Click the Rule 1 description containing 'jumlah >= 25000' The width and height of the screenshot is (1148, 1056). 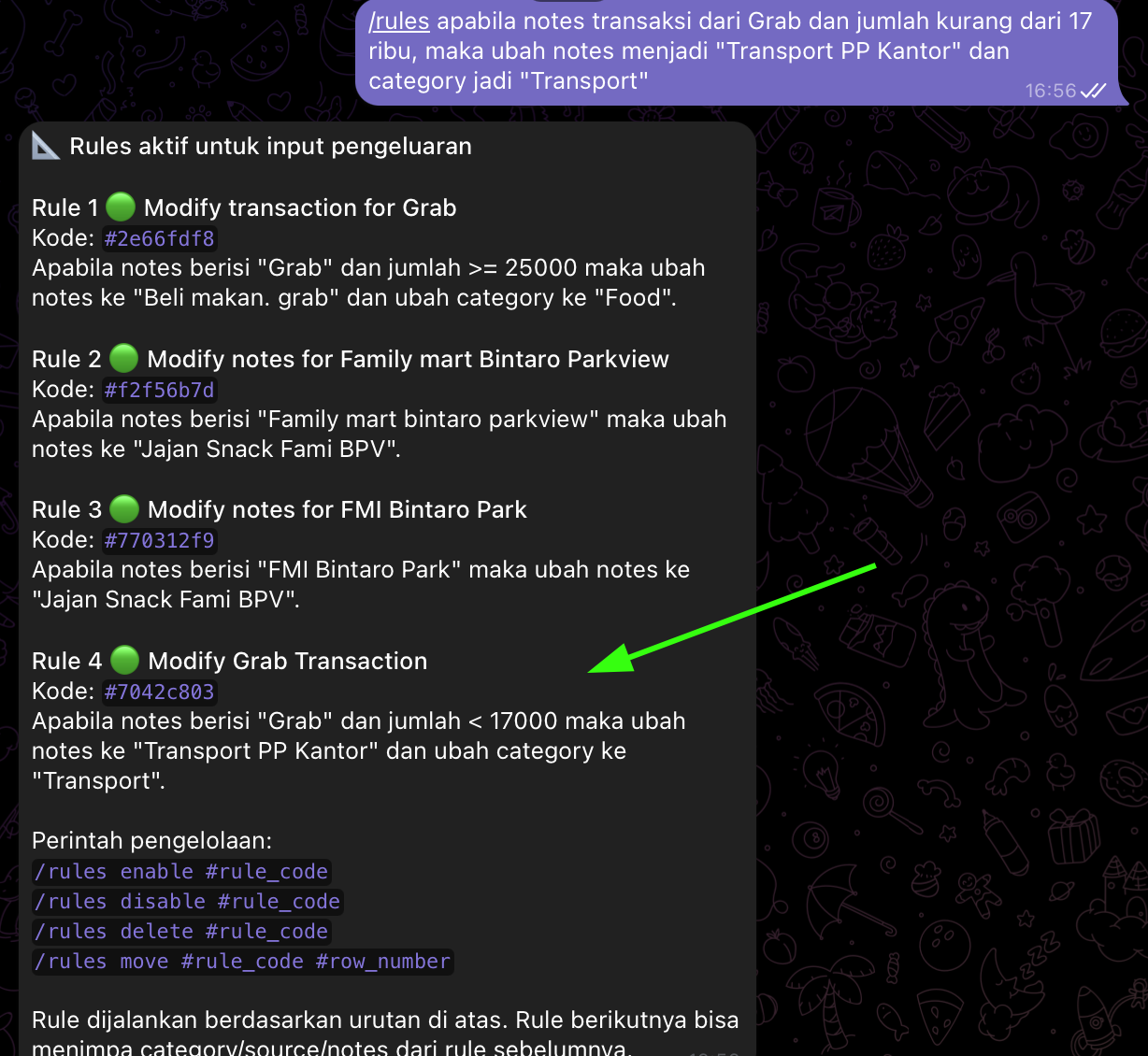click(368, 283)
